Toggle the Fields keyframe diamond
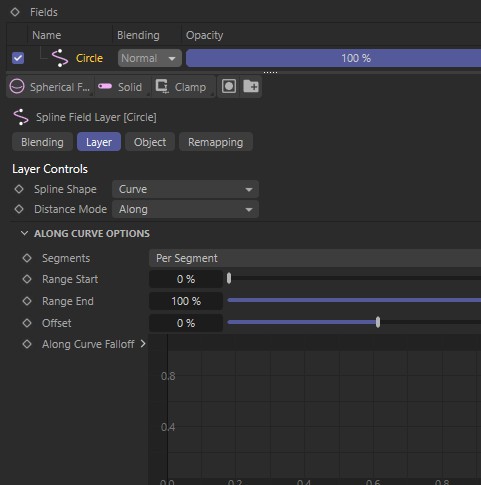The width and height of the screenshot is (481, 485). pos(15,12)
